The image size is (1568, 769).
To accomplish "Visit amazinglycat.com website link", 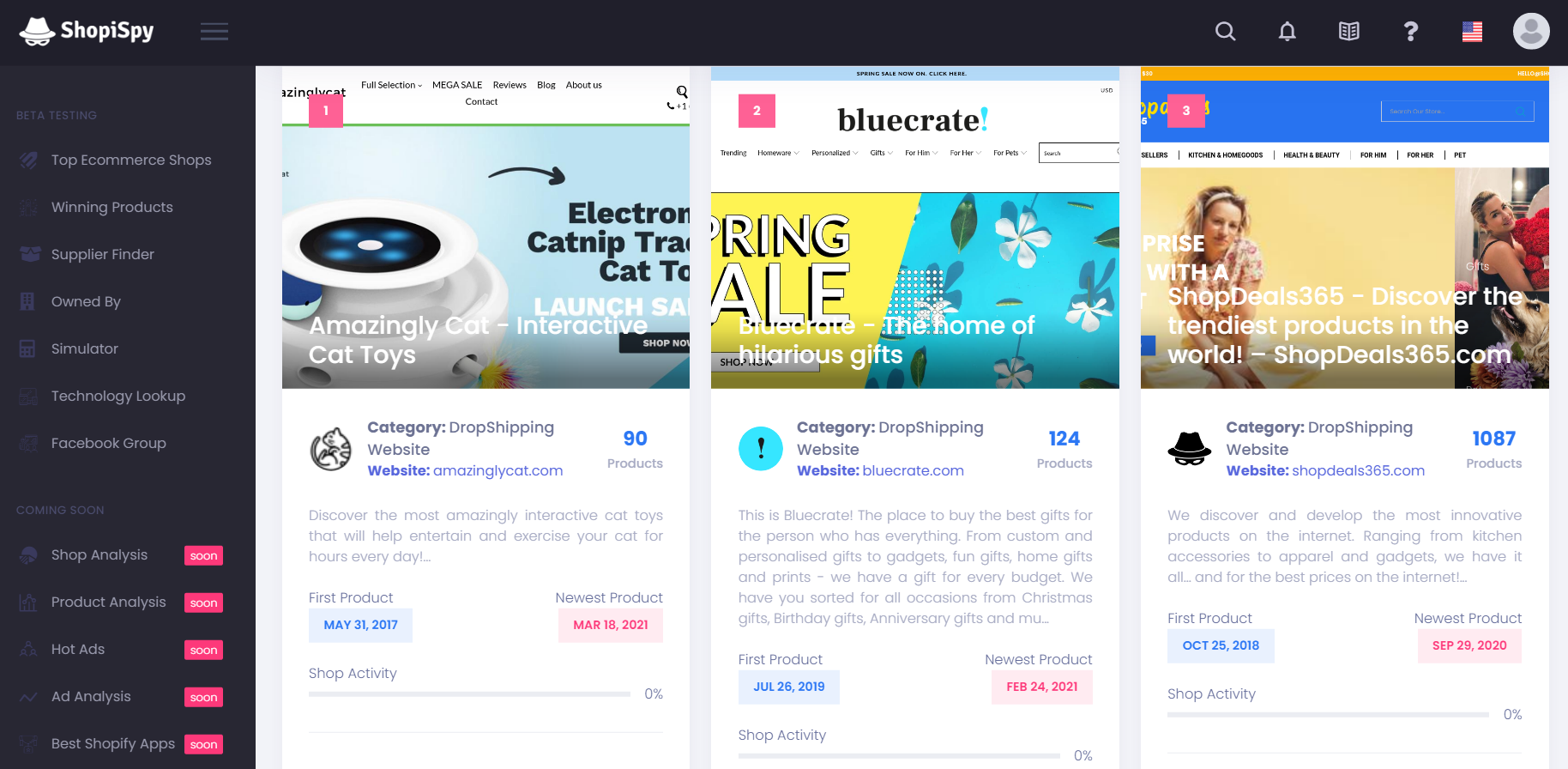I will point(498,471).
